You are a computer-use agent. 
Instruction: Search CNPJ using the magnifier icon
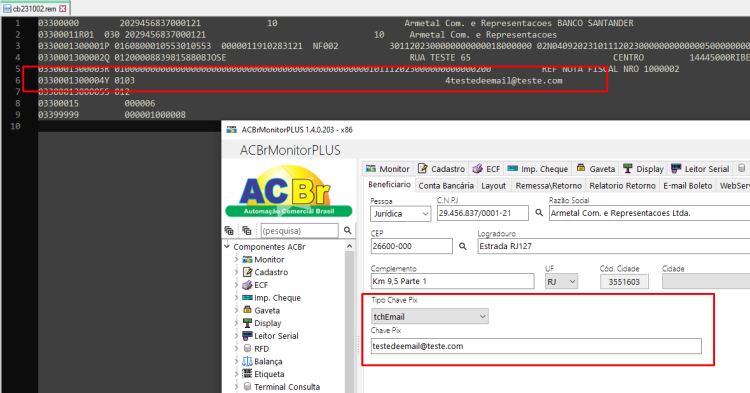[539, 213]
